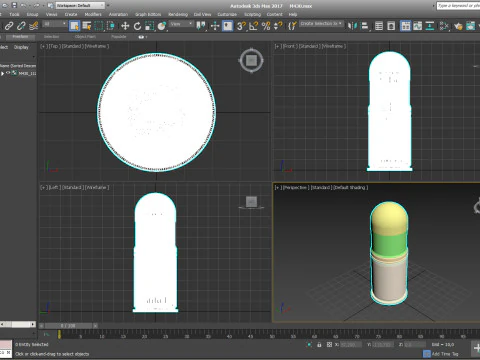This screenshot has height=360, width=480.
Task: Activate the Select Object tool
Action: pos(74,26)
